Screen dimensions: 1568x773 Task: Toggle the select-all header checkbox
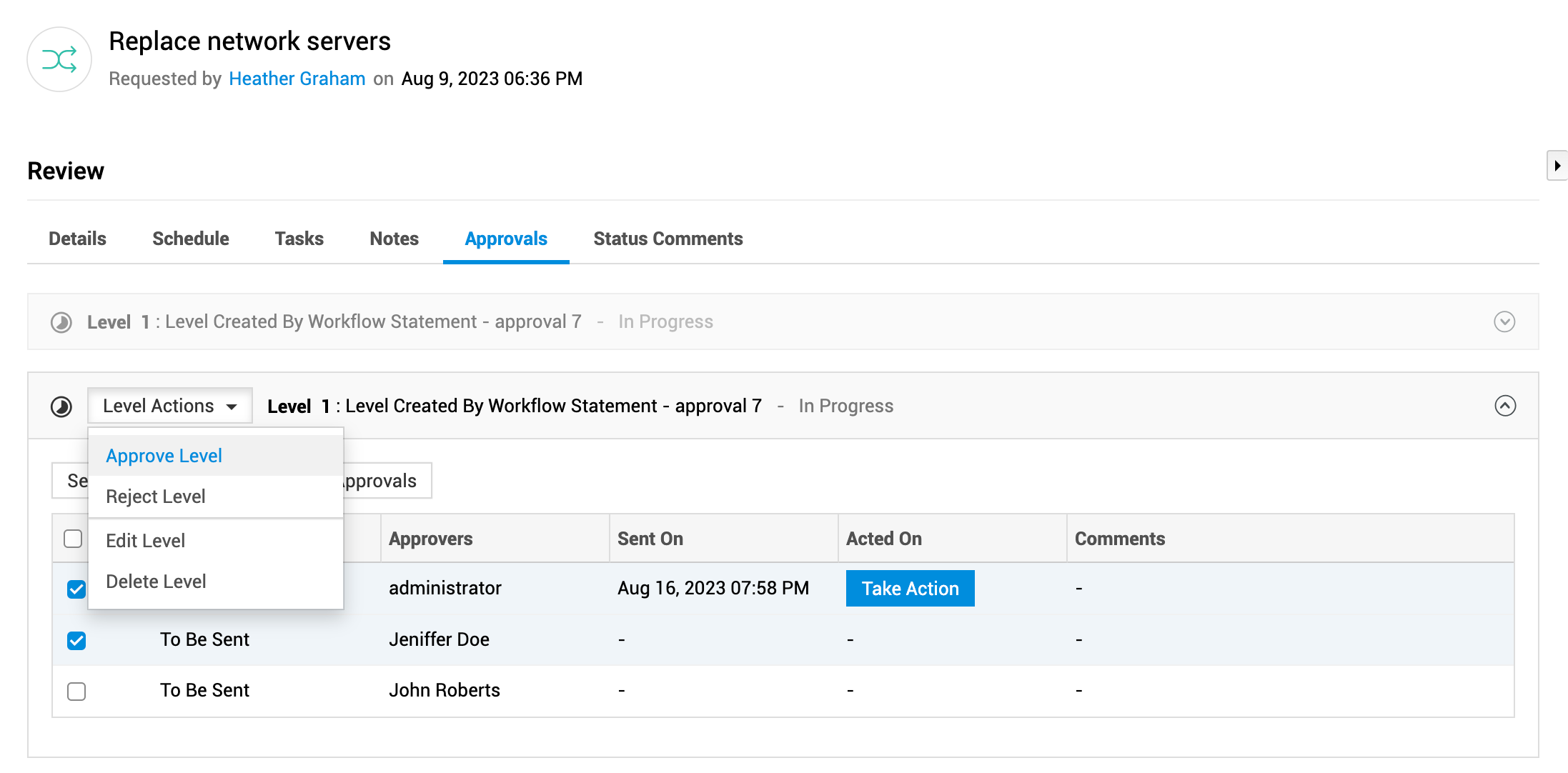pos(73,539)
